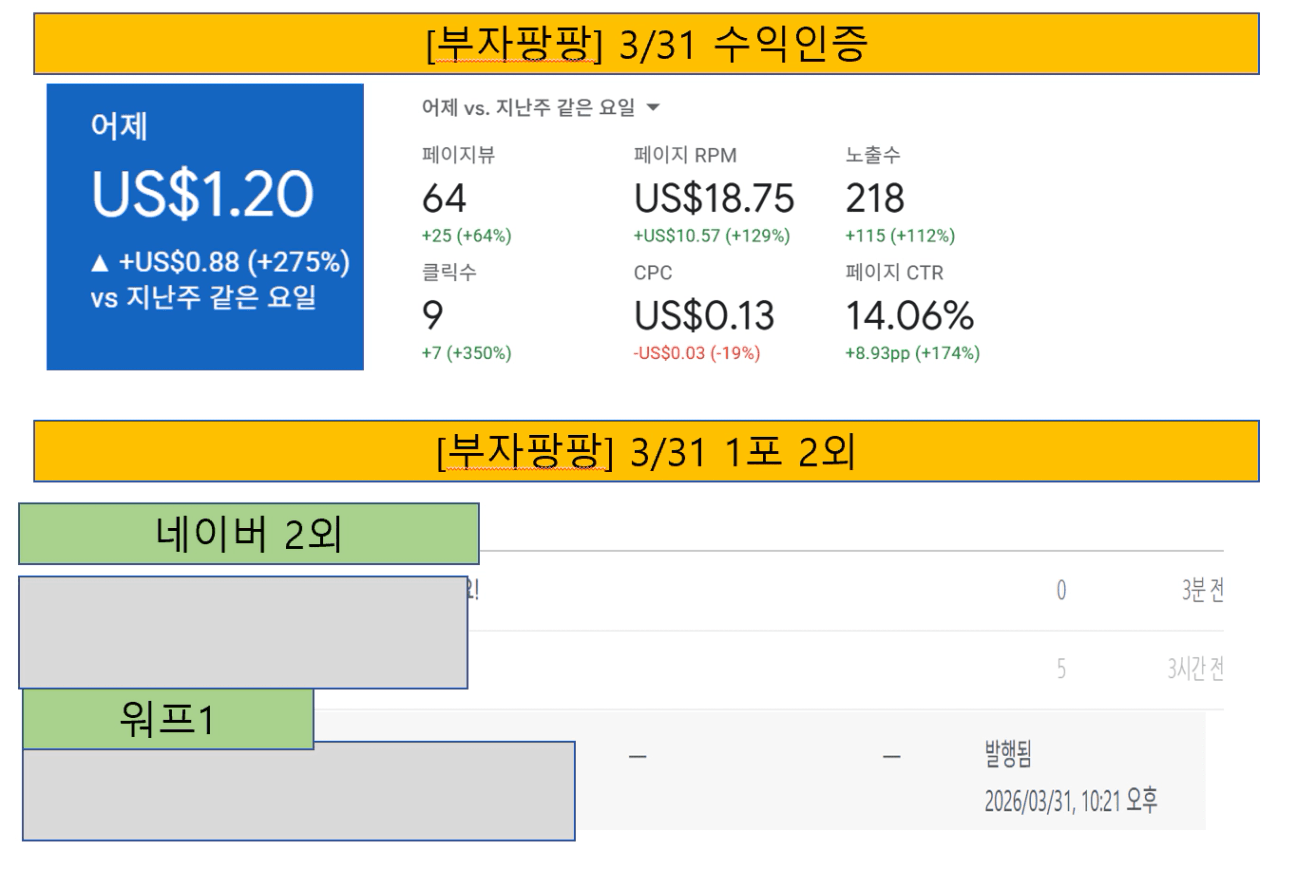Select the 페이지 RPM value US$18.75
The width and height of the screenshot is (1316, 888).
click(x=714, y=199)
